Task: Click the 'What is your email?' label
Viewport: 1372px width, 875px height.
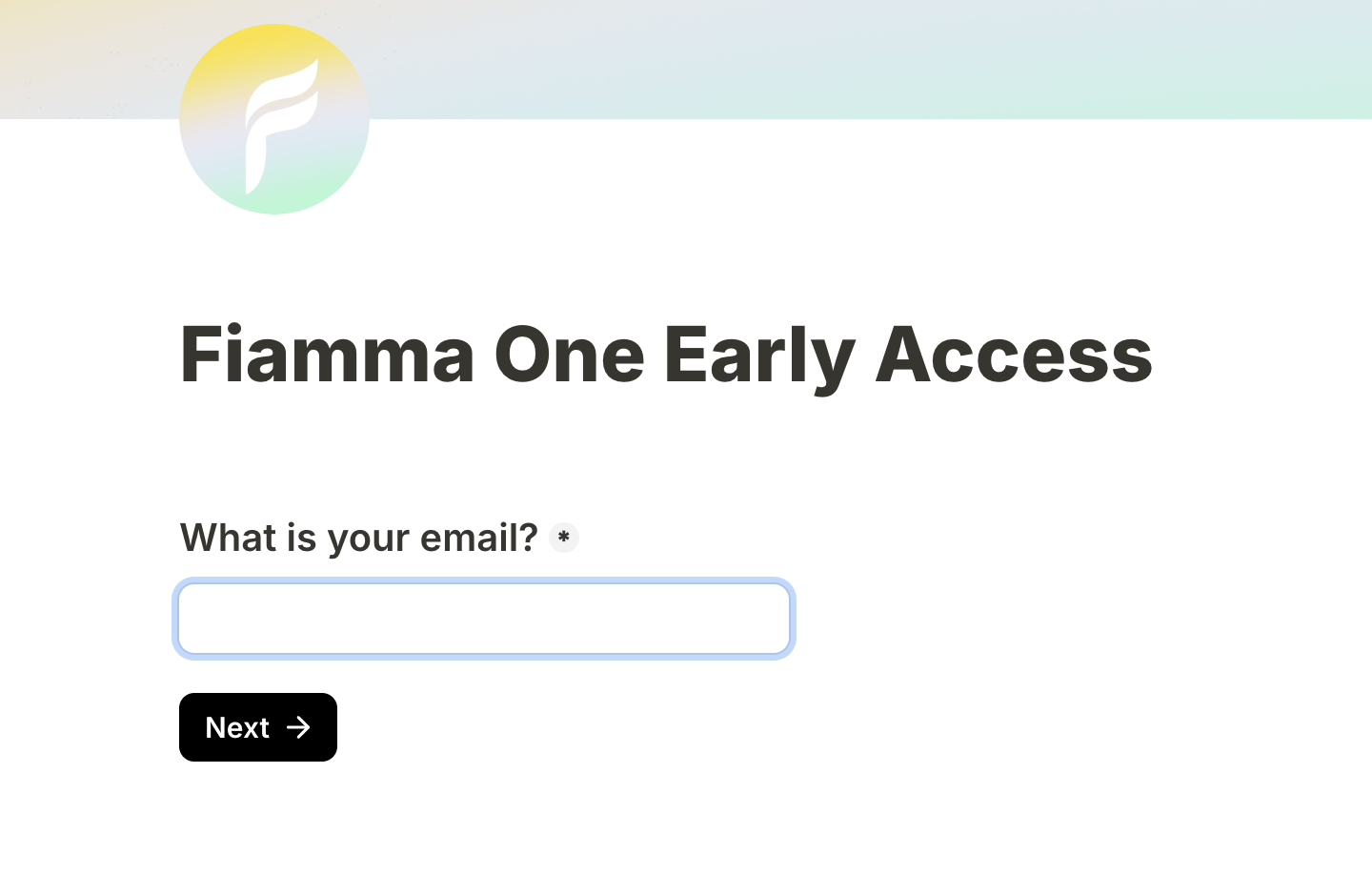Action: (358, 538)
